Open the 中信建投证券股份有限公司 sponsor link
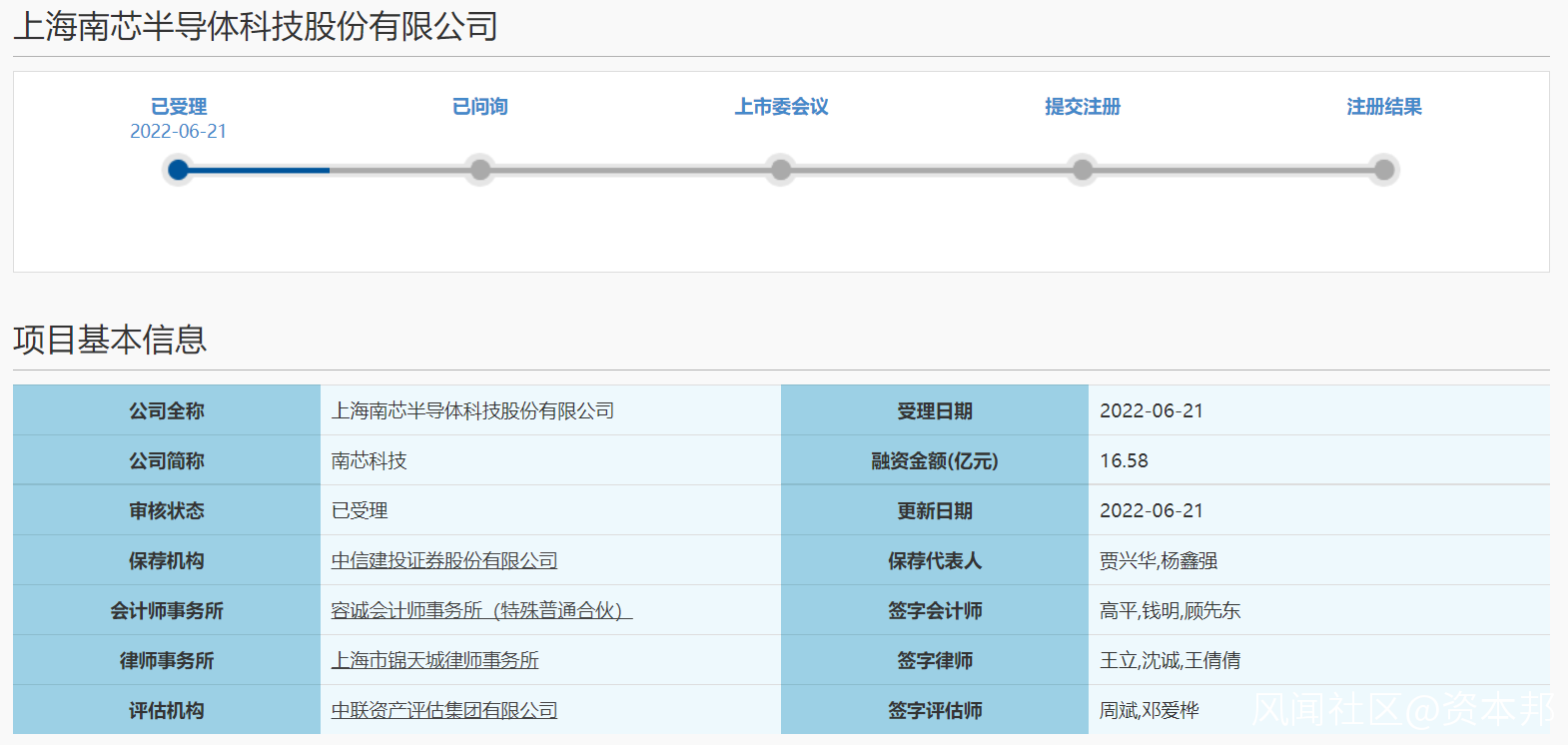This screenshot has height=745, width=1568. tap(444, 561)
